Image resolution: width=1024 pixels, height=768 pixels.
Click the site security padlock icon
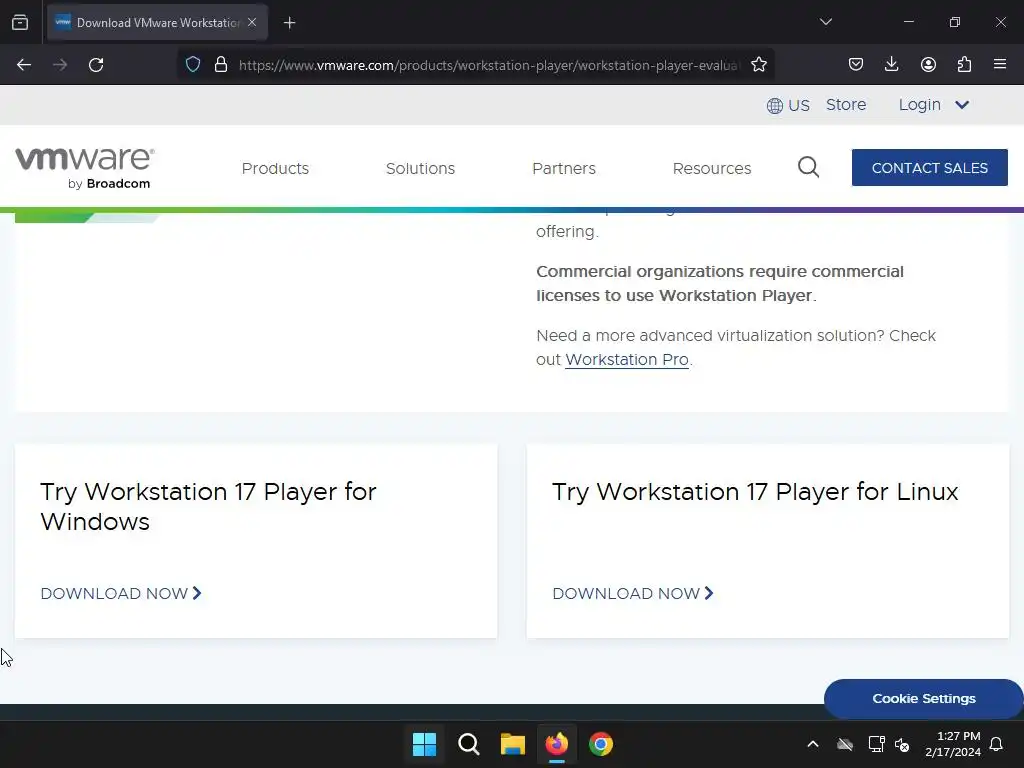pyautogui.click(x=221, y=65)
